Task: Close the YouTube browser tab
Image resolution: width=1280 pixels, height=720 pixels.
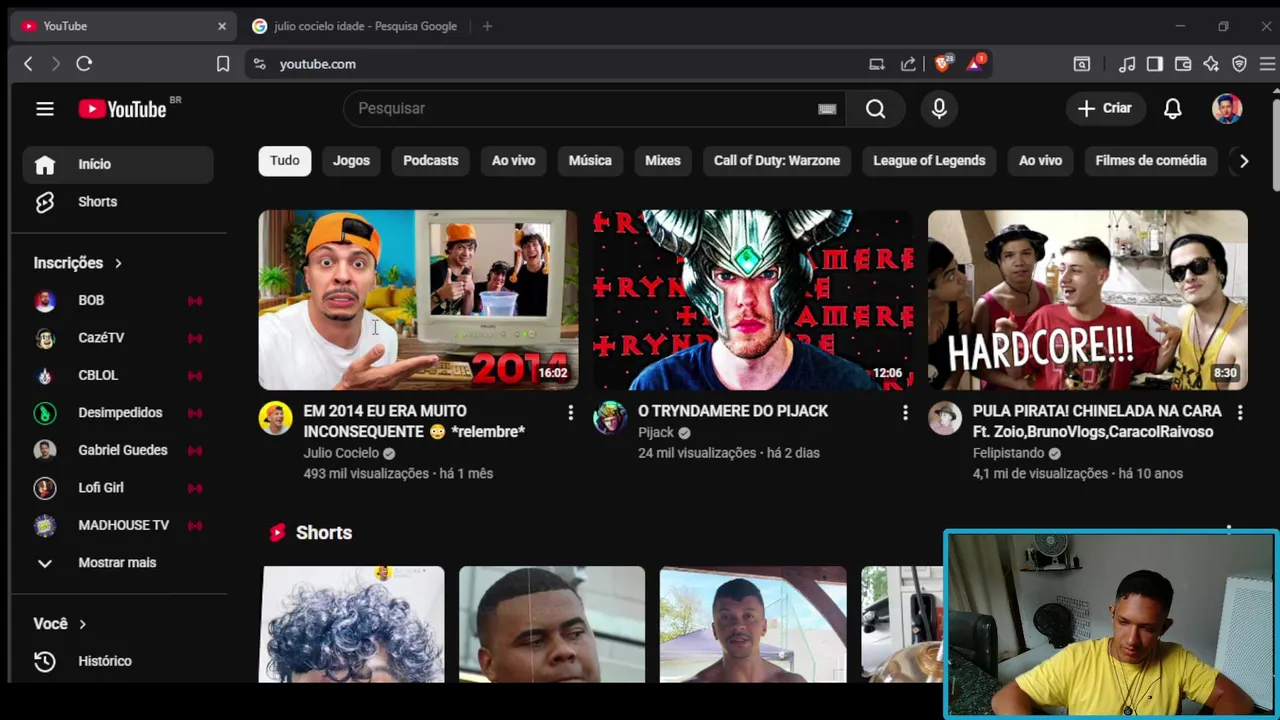Action: click(222, 26)
